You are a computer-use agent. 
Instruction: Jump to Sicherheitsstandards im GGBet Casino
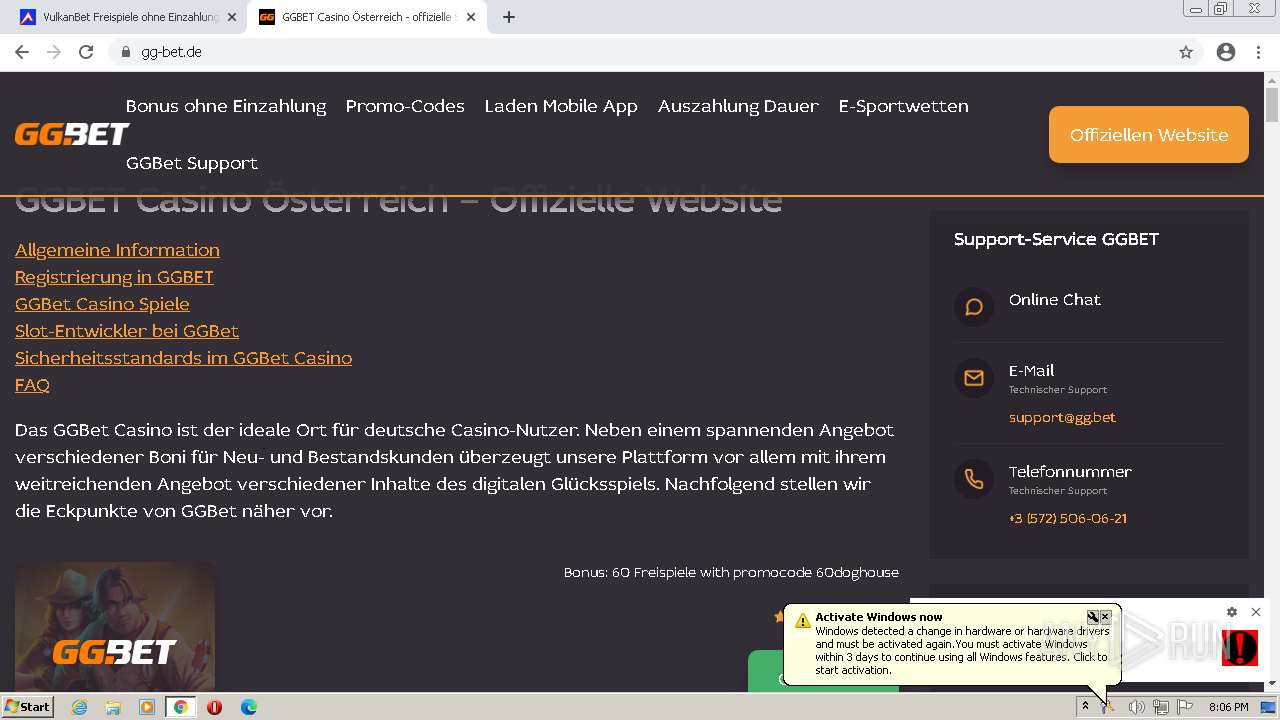183,358
